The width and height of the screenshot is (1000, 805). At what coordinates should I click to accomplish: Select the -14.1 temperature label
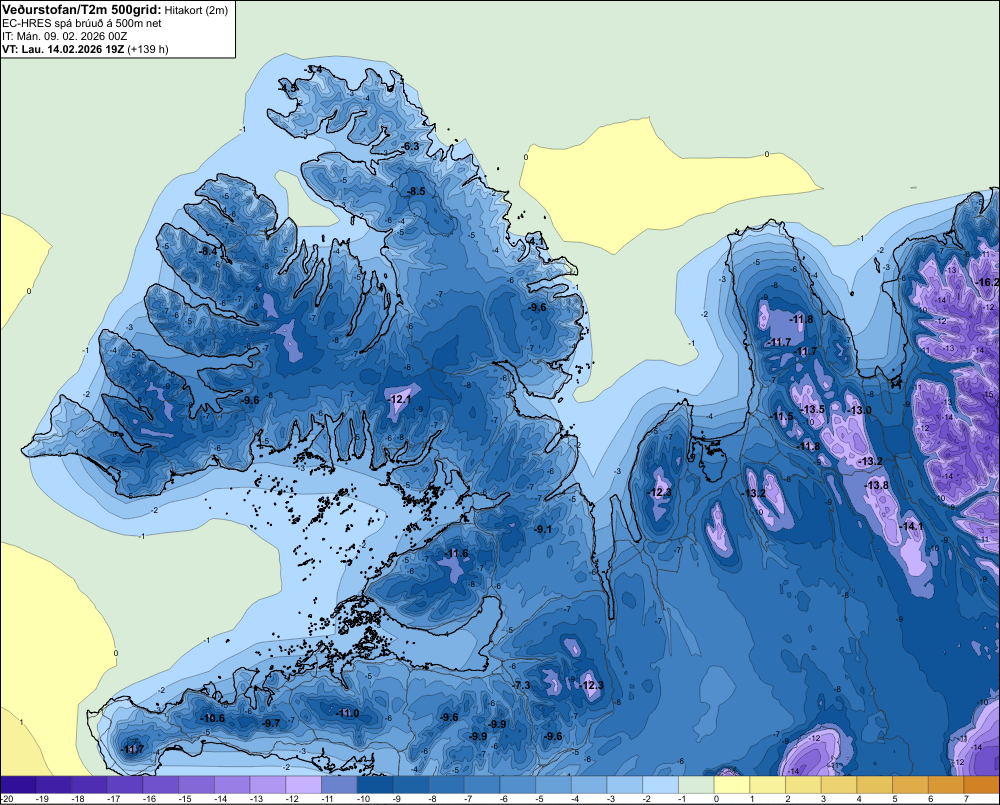pos(911,526)
